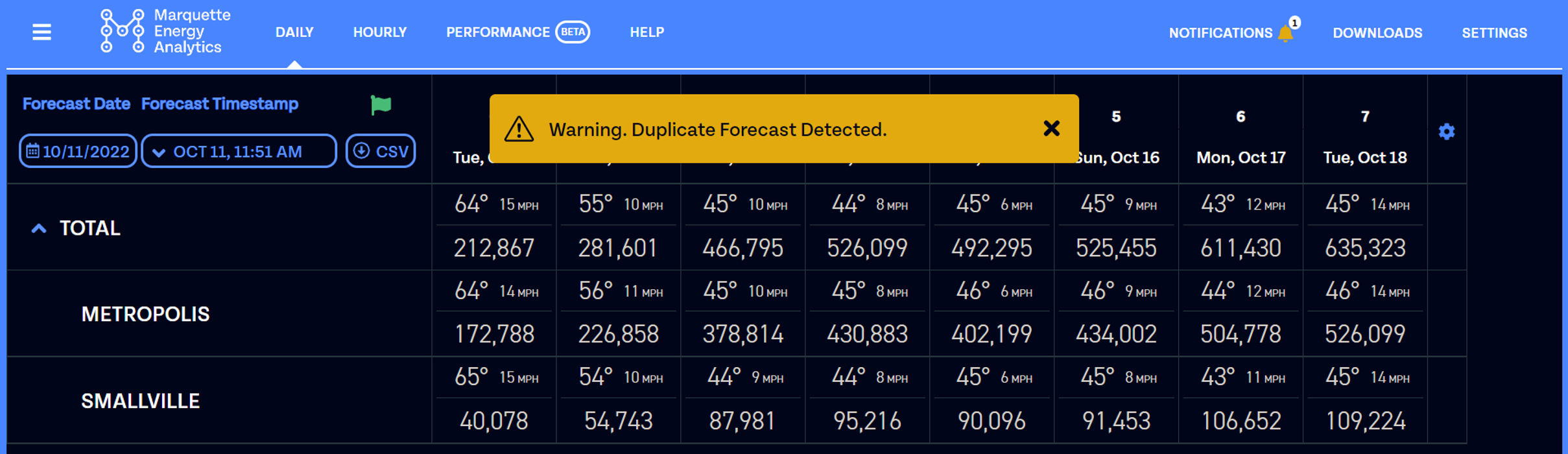This screenshot has height=454, width=1568.
Task: Expand the Oct 11, 11:51 AM timestamp dropdown
Action: pos(239,151)
